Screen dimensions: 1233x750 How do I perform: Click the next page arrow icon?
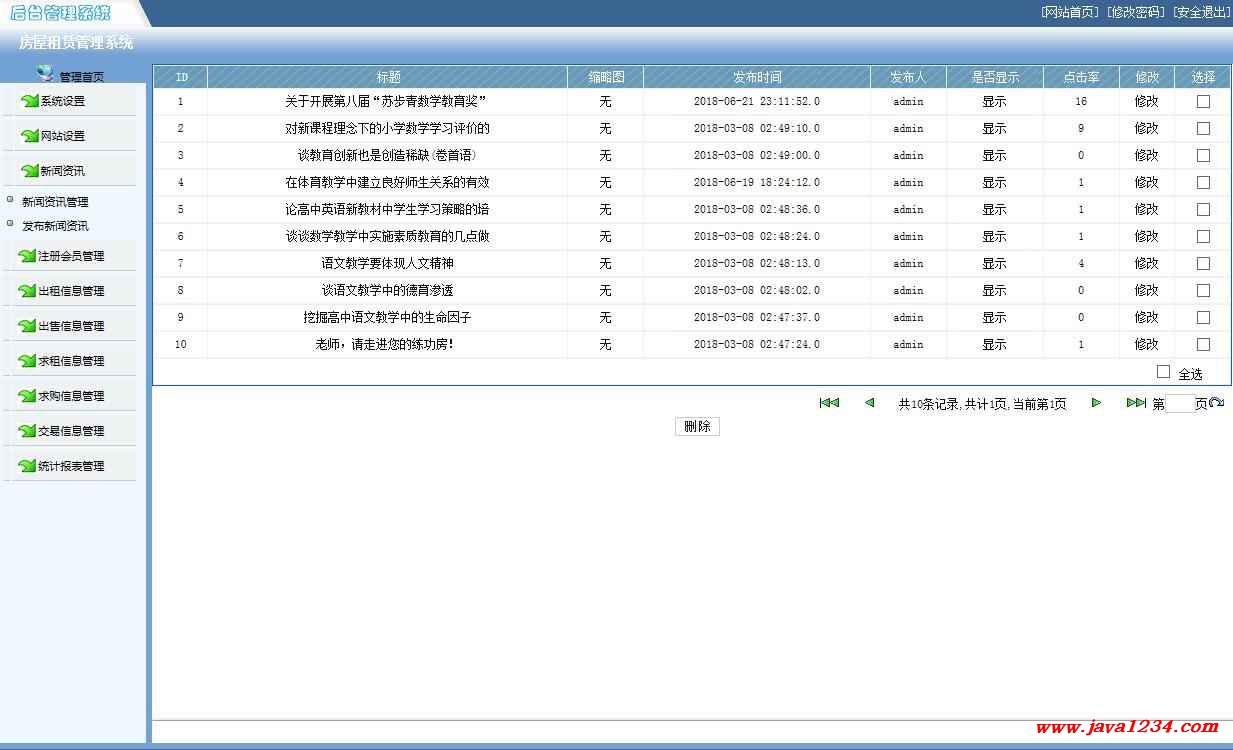(1096, 403)
